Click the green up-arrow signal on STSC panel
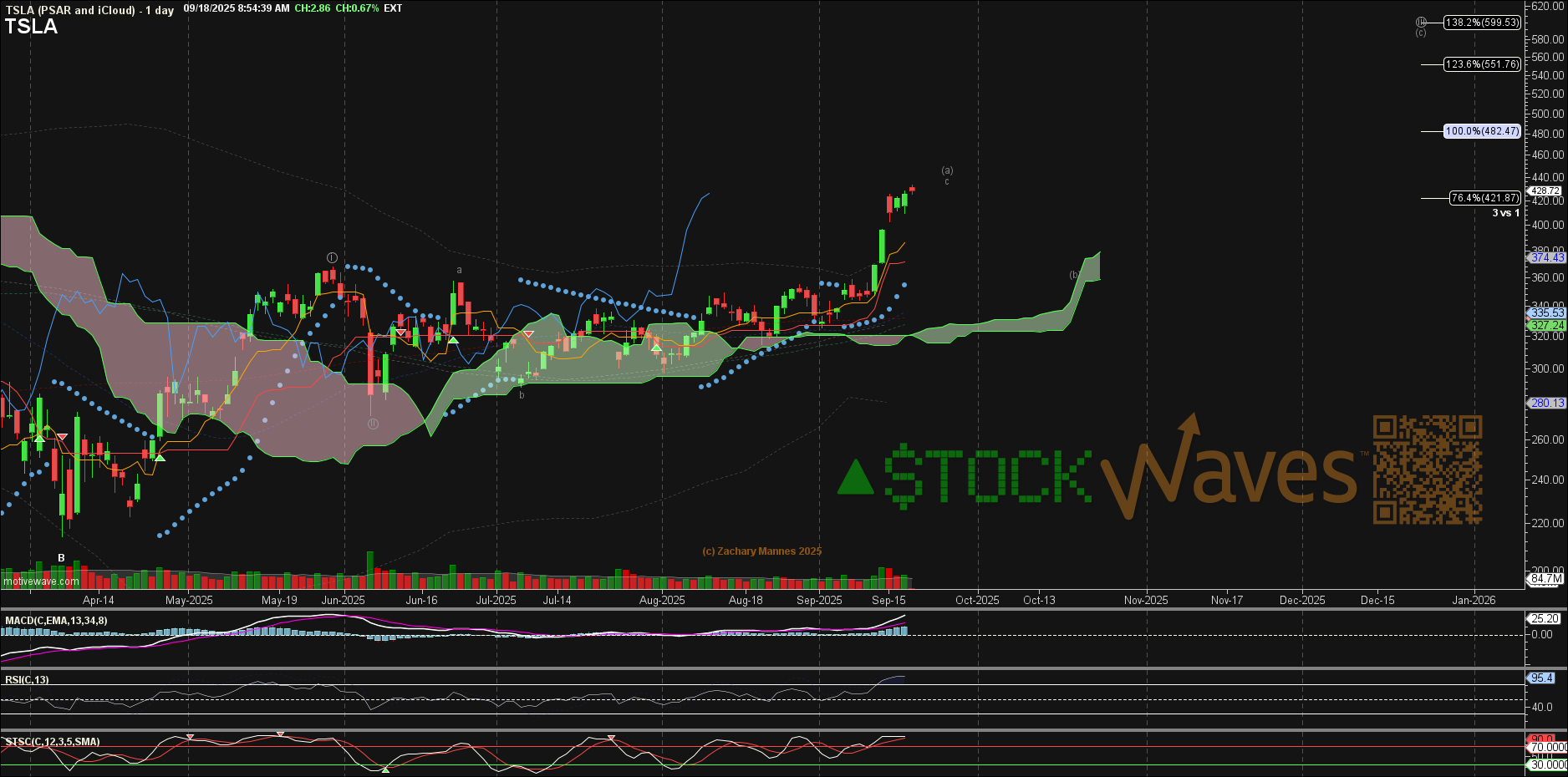Viewport: 1568px width, 777px height. pyautogui.click(x=384, y=769)
